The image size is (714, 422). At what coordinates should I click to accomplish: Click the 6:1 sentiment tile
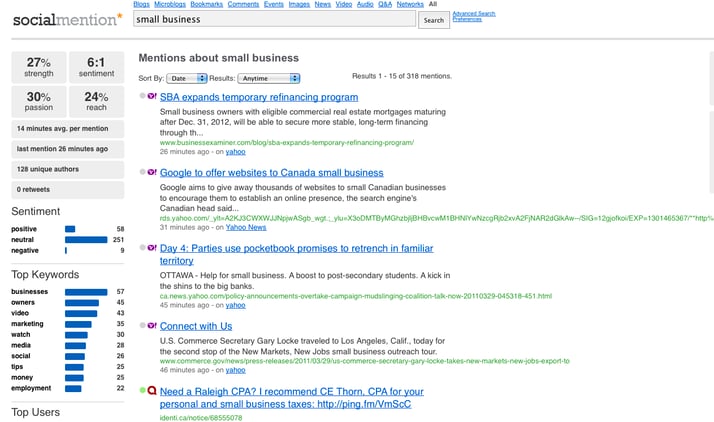click(96, 67)
